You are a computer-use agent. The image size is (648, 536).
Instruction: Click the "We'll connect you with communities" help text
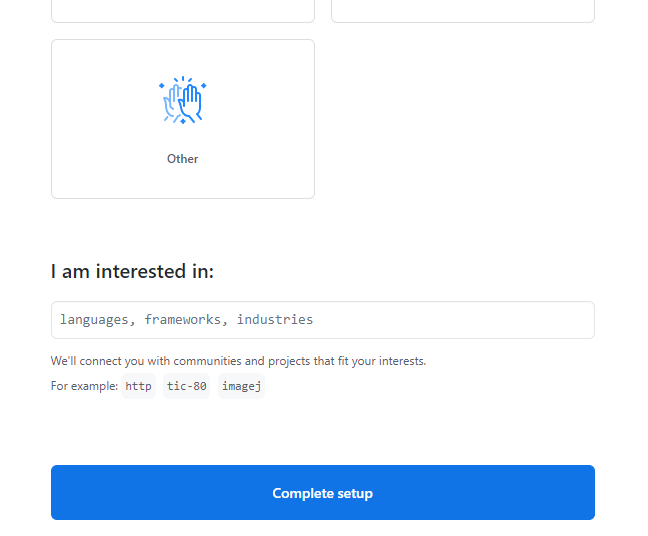click(x=238, y=361)
